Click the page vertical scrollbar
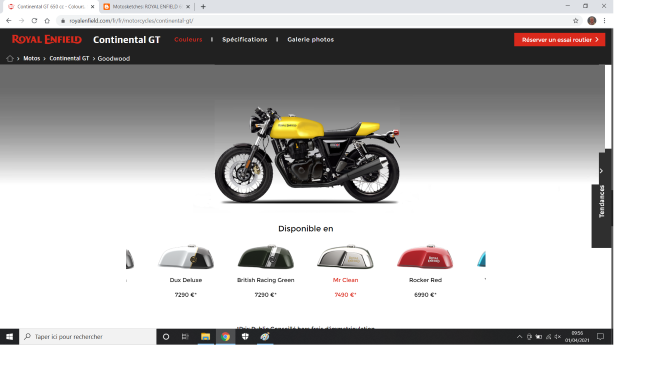Screen dimensions: 666x374 (x=608, y=107)
